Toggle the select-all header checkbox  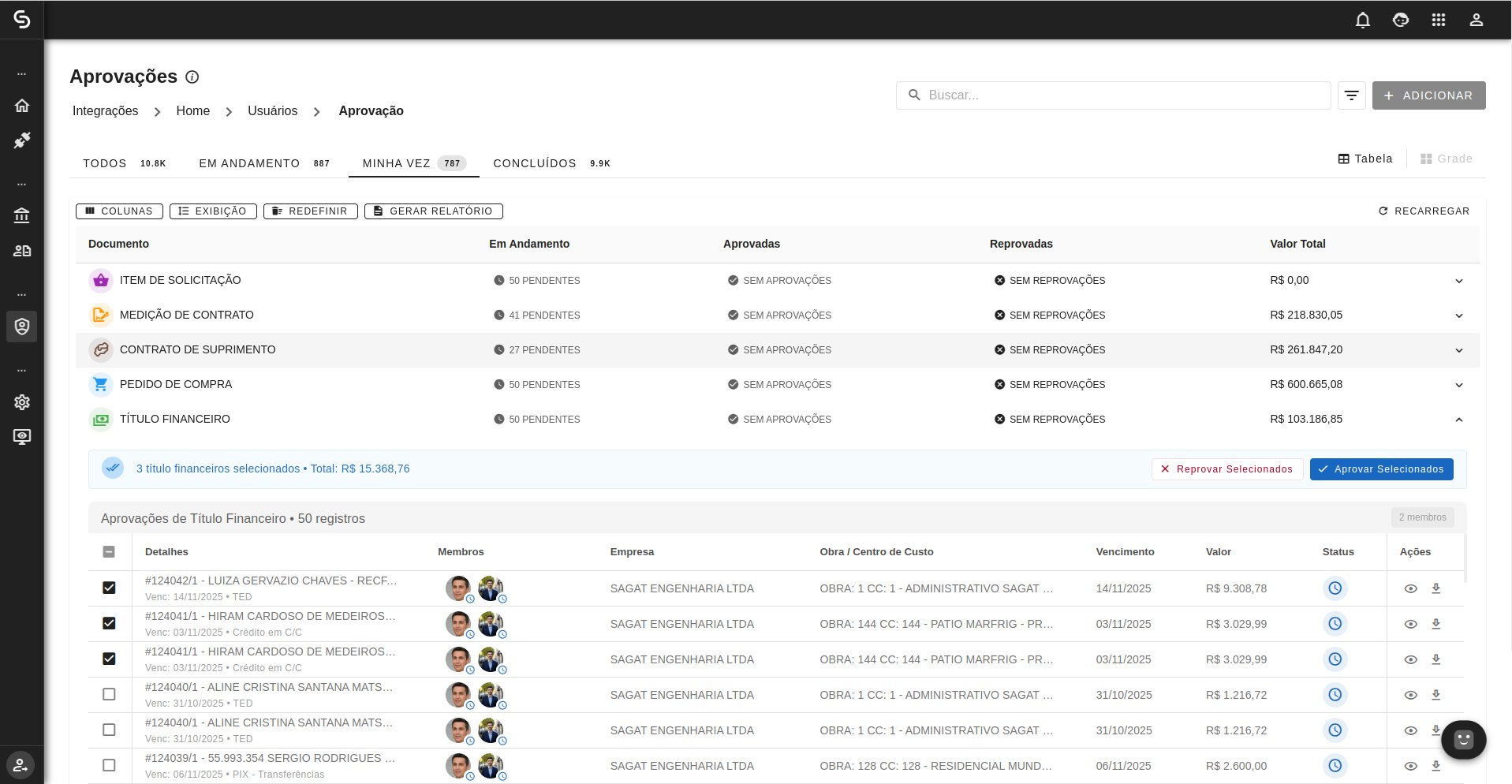point(109,552)
